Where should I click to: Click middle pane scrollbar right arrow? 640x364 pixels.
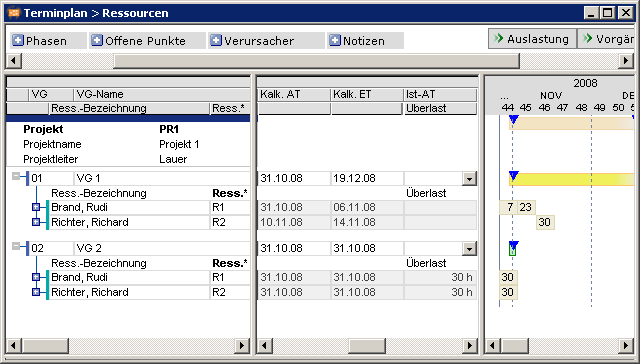tap(470, 346)
